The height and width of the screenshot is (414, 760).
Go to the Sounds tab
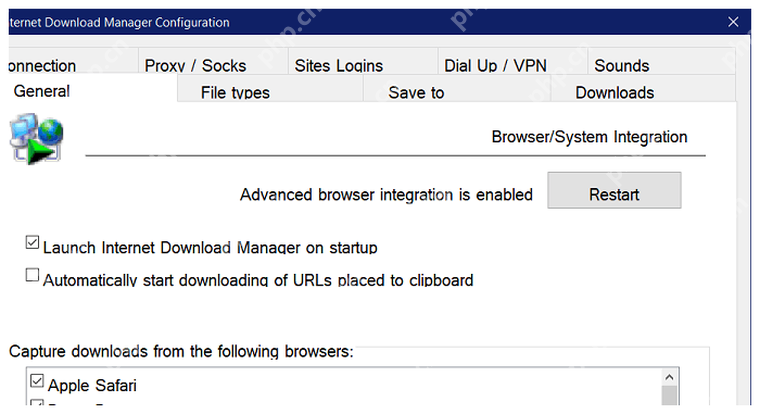pyautogui.click(x=662, y=61)
